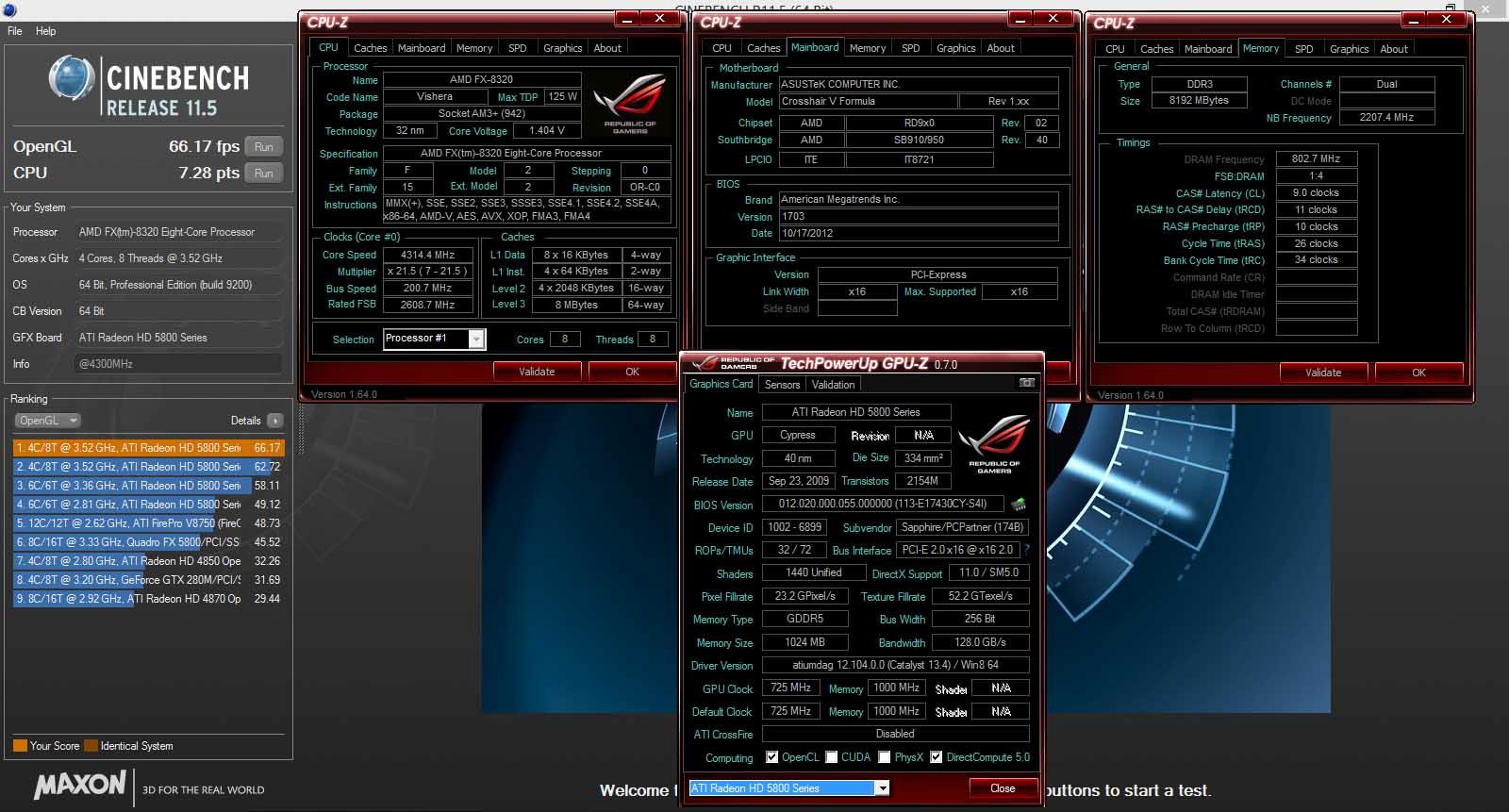Close the CPU-Z window showing the Memory tab
This screenshot has height=812, width=1509.
[x=1444, y=18]
